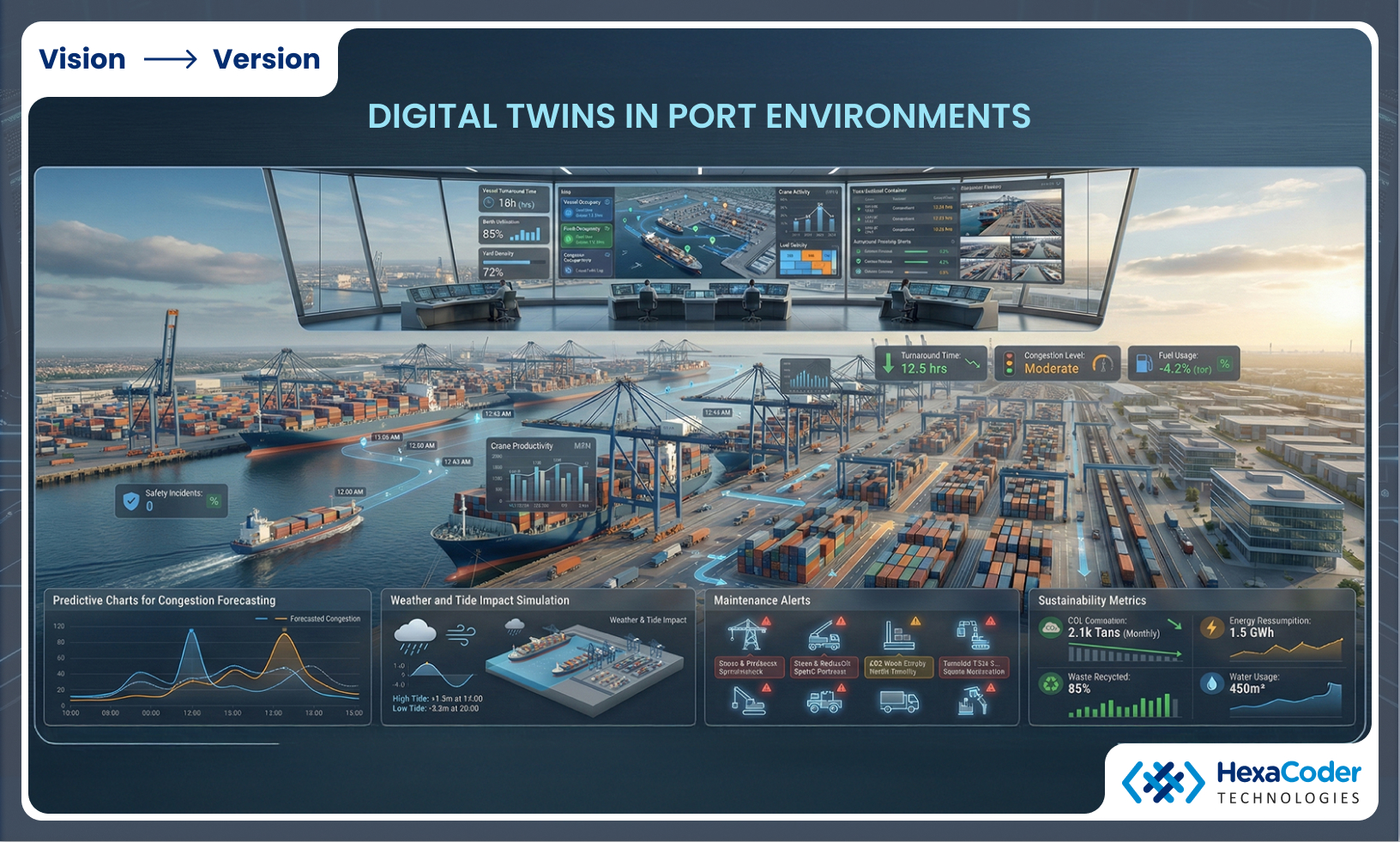The width and height of the screenshot is (1400, 842).
Task: Adjust the Yard Density progress bar
Action: pos(513,262)
